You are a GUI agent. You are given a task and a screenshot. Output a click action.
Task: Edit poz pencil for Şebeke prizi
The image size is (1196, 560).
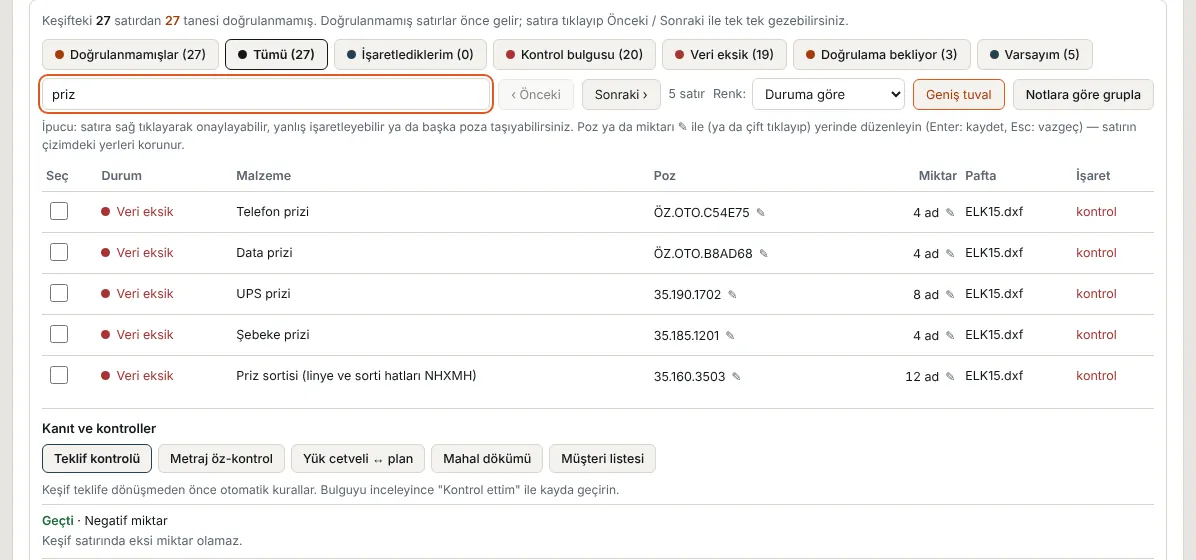point(730,335)
